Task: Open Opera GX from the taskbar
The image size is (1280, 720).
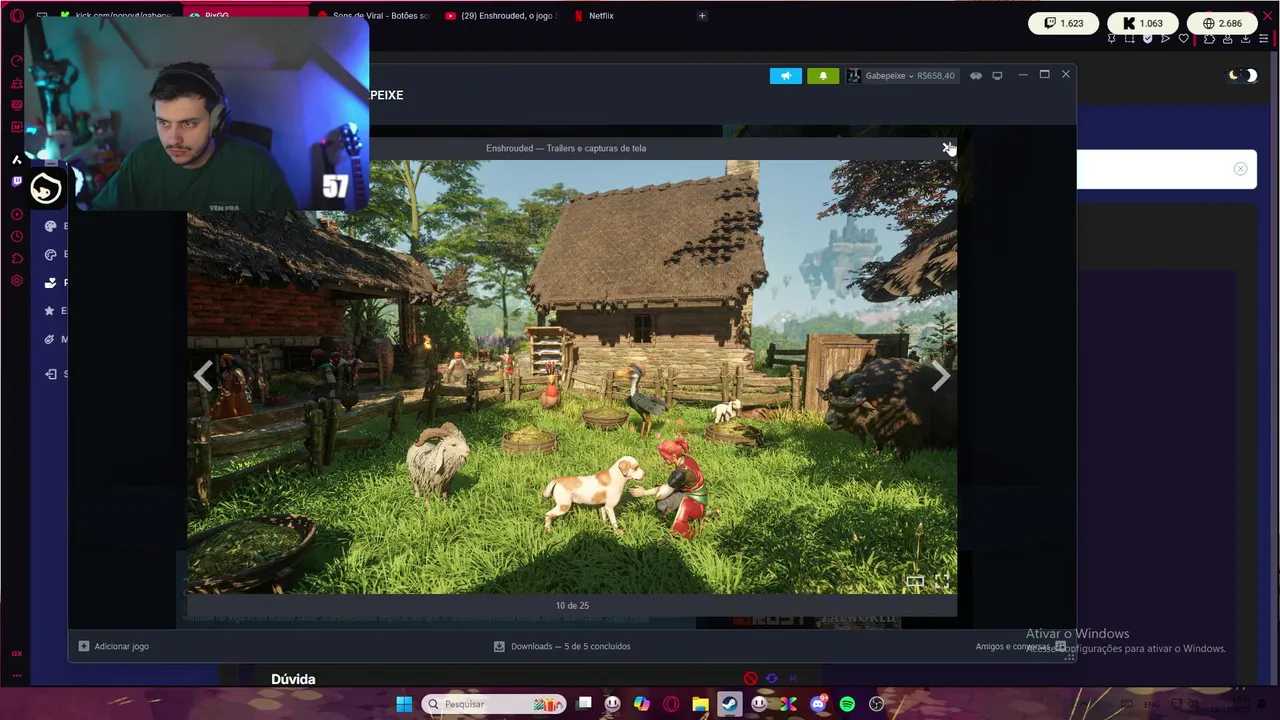Action: (x=671, y=704)
